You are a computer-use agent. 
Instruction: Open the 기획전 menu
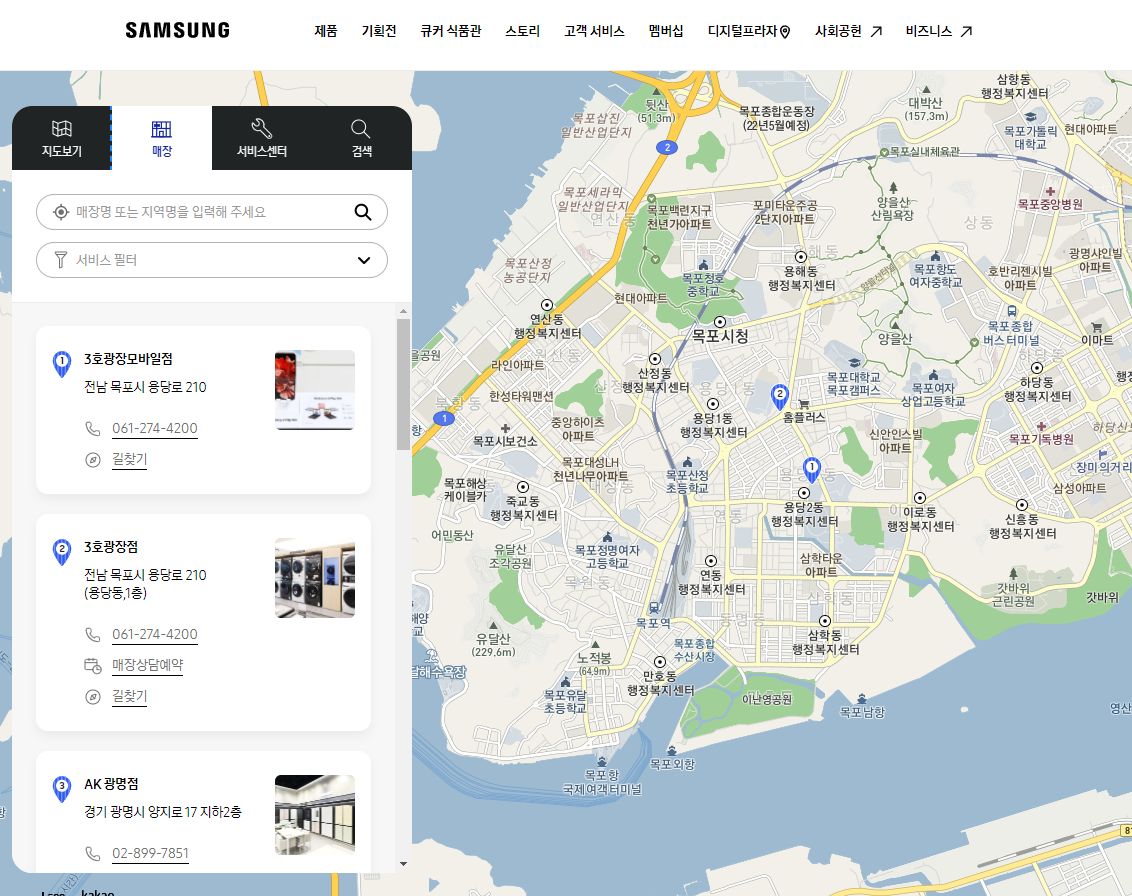coord(379,31)
